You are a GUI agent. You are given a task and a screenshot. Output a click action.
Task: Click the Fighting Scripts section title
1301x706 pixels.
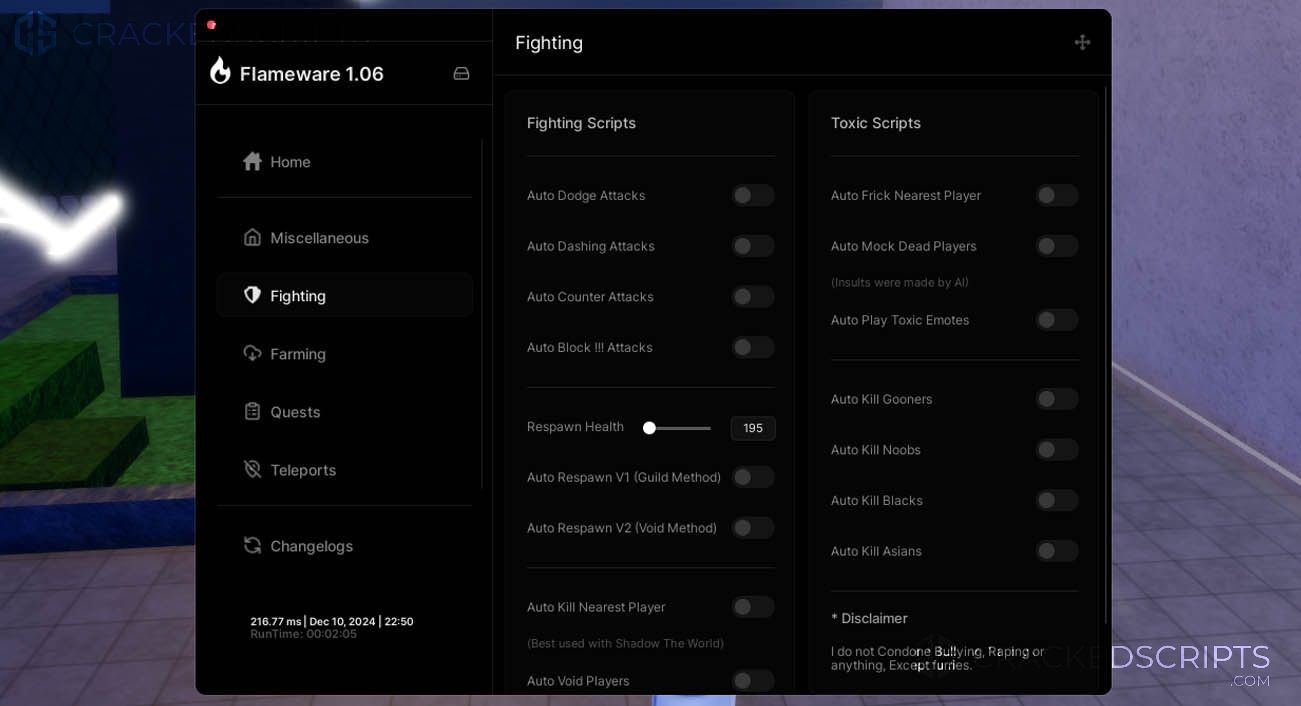581,123
